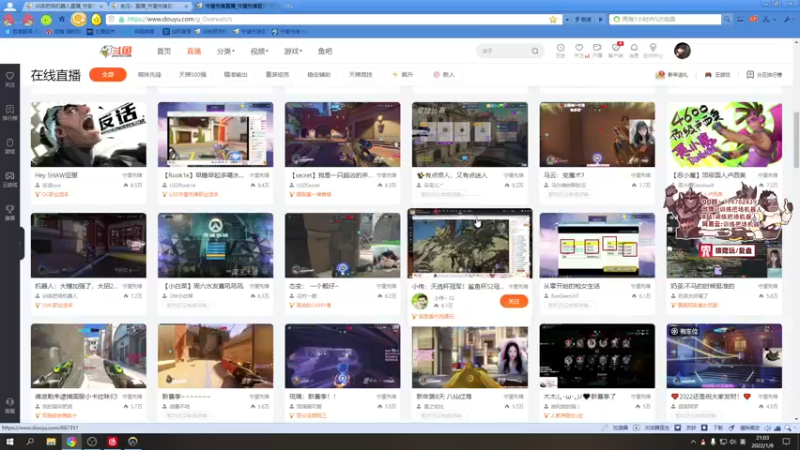Switch to the second browser tab
This screenshot has width=800, height=450.
click(149, 6)
